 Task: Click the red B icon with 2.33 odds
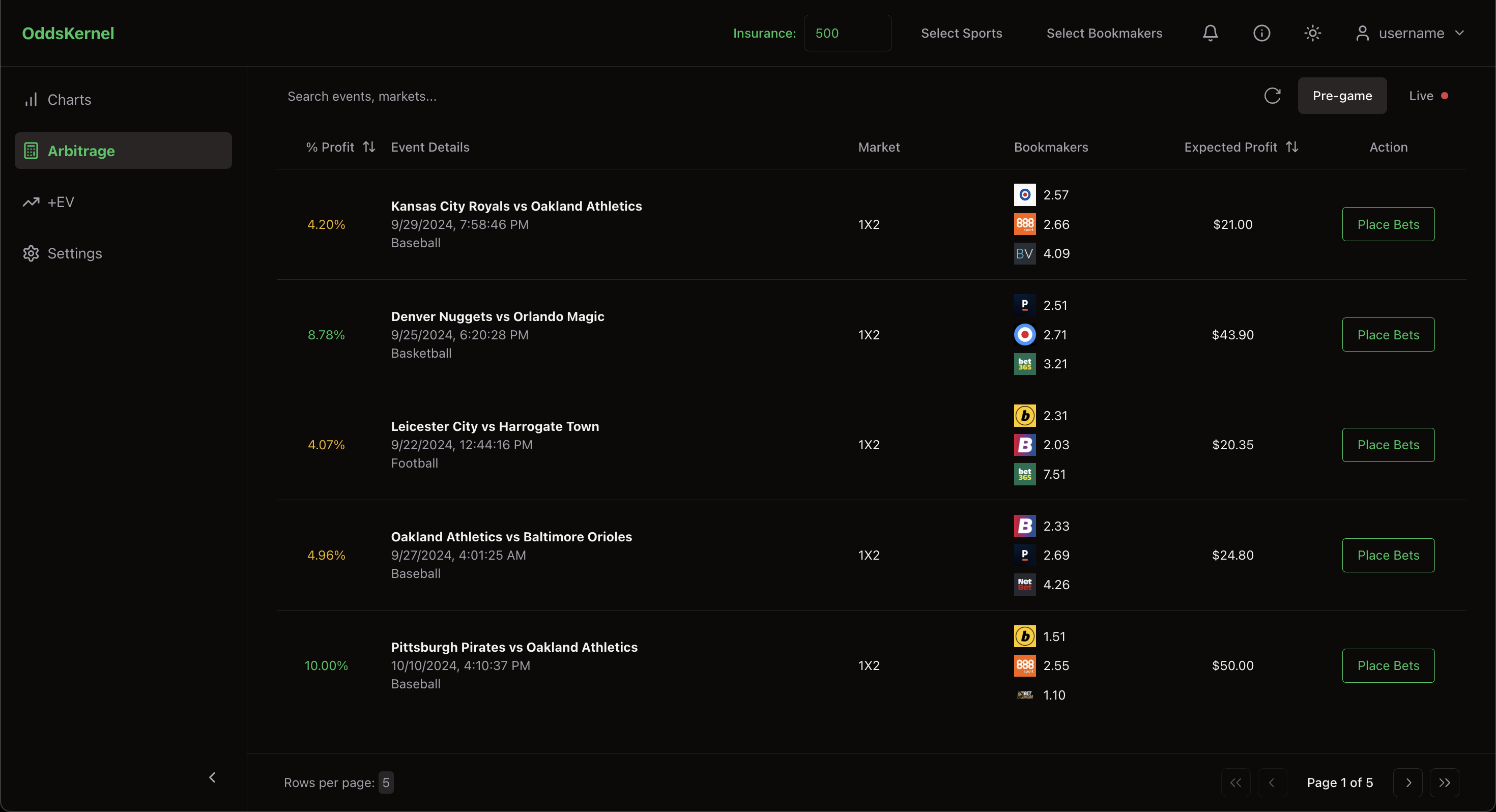(x=1024, y=526)
